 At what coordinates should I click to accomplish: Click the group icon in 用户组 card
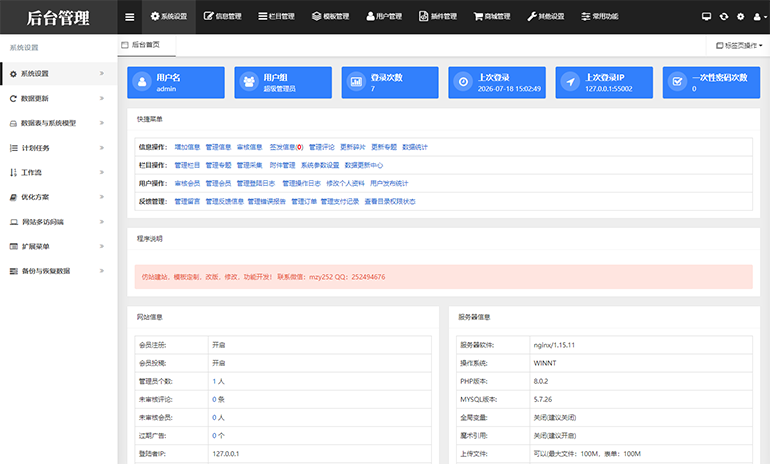point(249,82)
